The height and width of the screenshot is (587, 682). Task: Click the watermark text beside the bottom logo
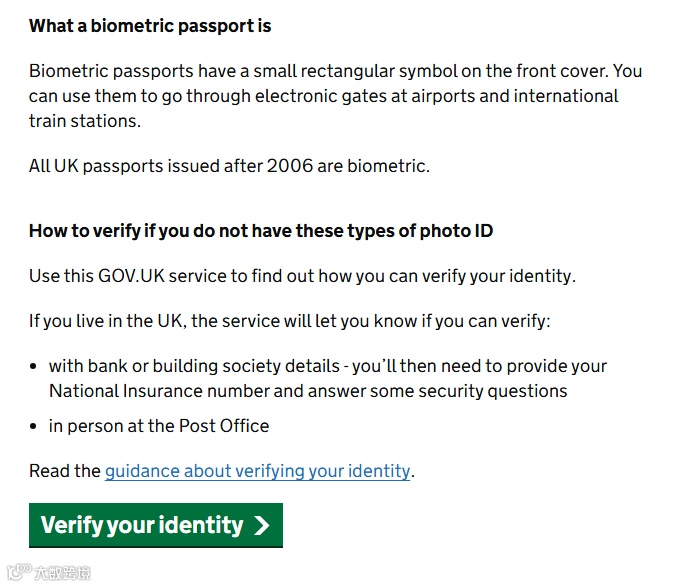click(x=62, y=573)
